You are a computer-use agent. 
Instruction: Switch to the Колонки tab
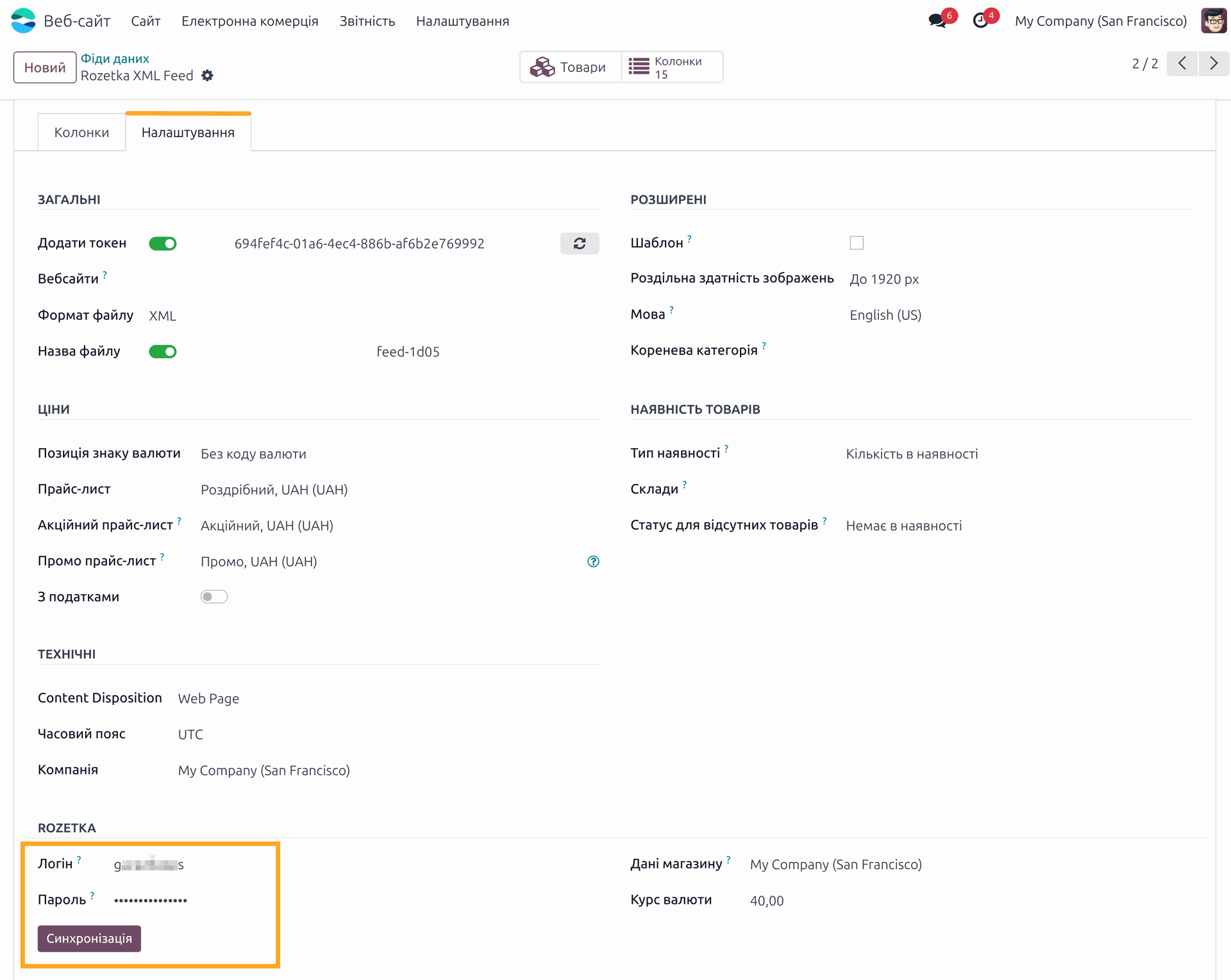81,133
